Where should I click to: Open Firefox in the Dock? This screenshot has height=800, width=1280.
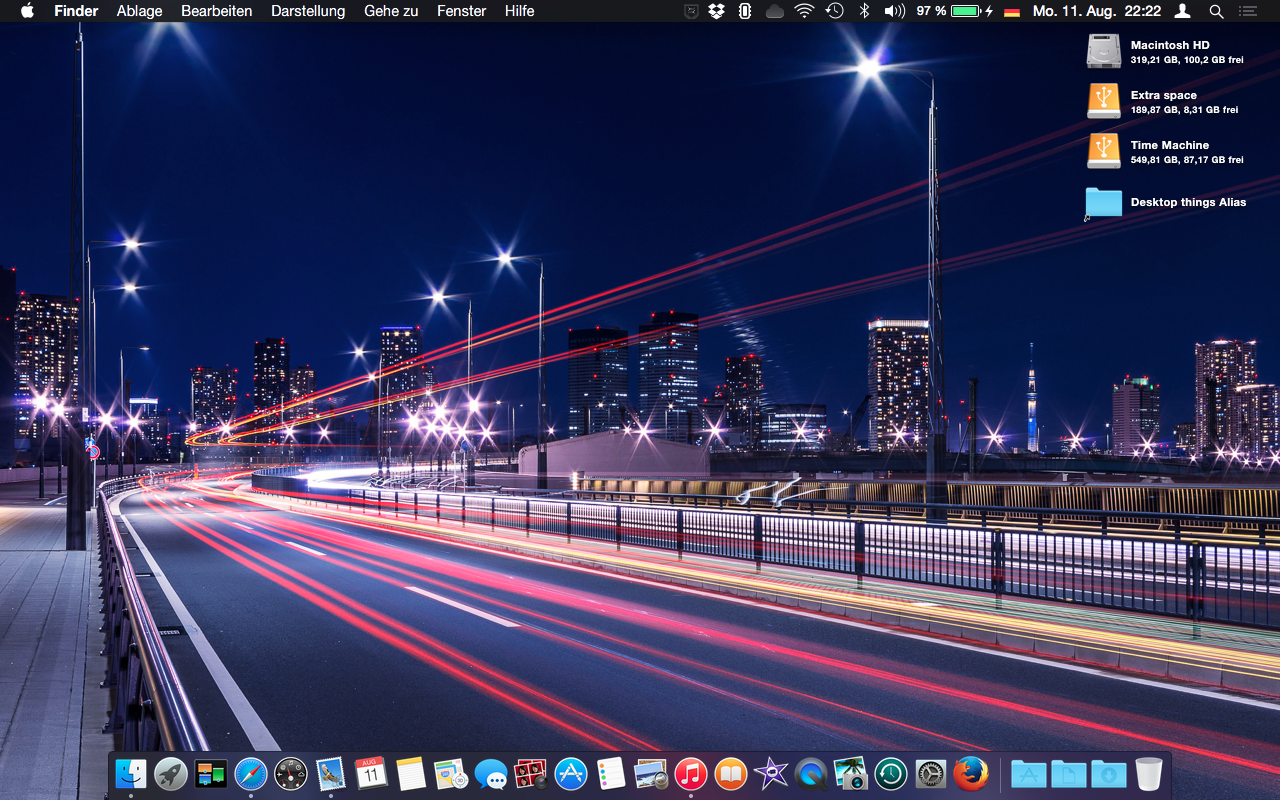(x=970, y=773)
